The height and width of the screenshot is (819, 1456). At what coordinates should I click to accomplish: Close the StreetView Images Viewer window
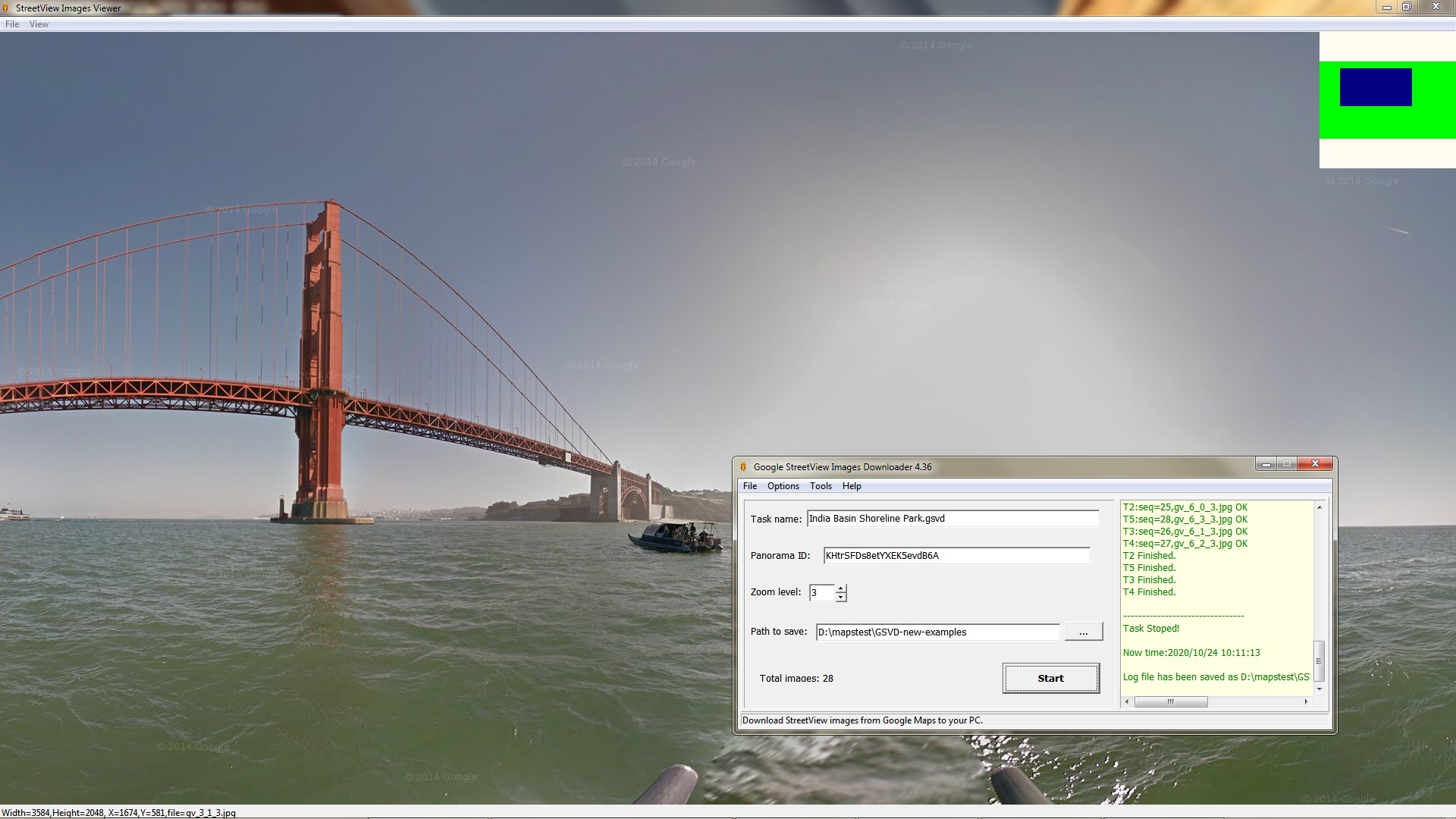point(1436,7)
